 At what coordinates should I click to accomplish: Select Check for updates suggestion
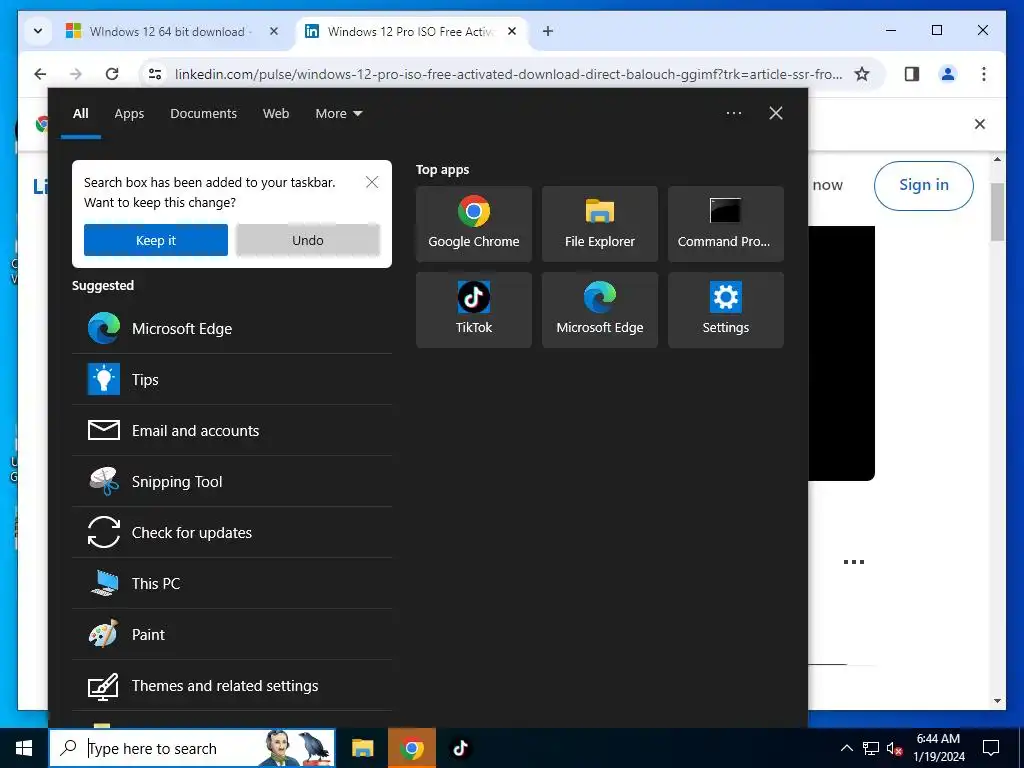pyautogui.click(x=232, y=532)
